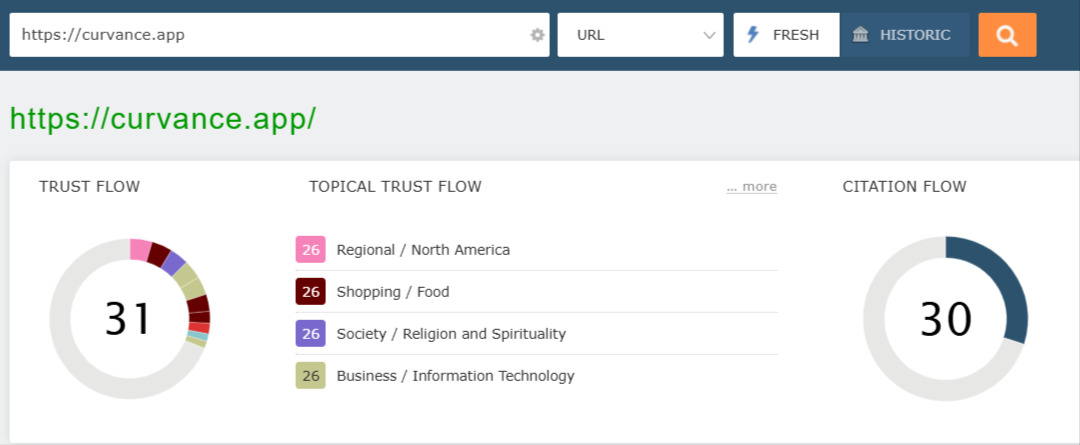The height and width of the screenshot is (445, 1080).
Task: Select Society / Religion and Spirituality topic
Action: (x=451, y=334)
